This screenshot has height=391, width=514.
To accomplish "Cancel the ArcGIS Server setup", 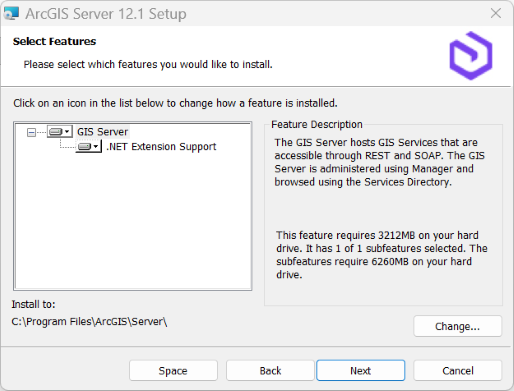I will [457, 371].
